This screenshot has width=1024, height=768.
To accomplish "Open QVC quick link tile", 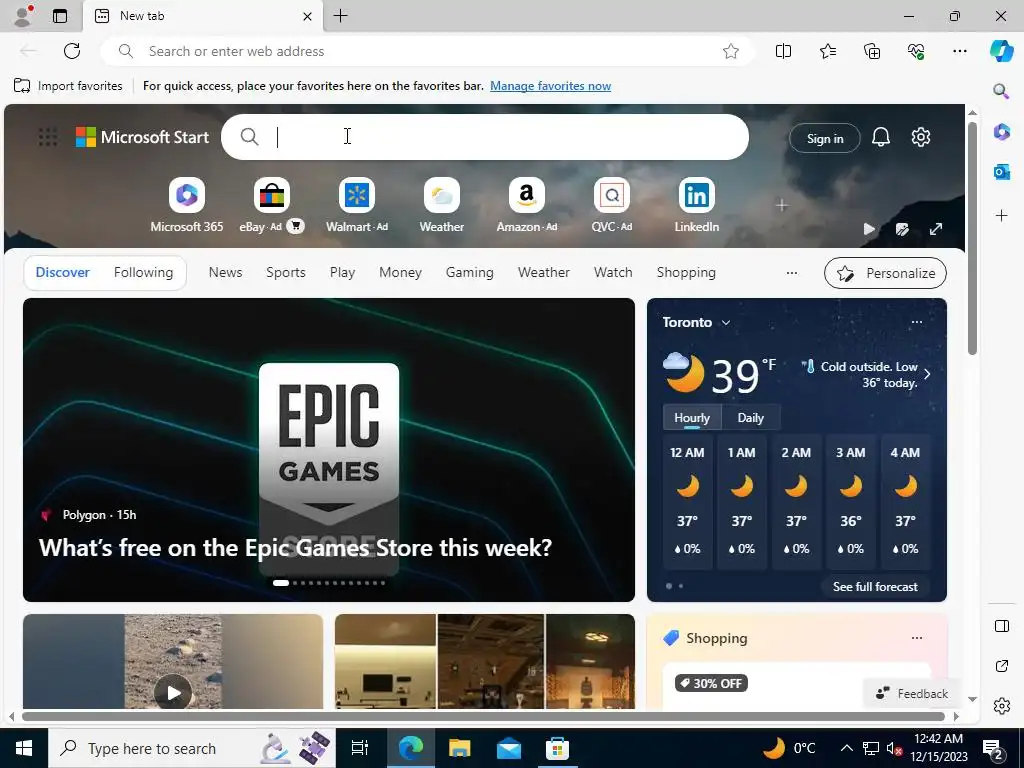I will coord(611,205).
